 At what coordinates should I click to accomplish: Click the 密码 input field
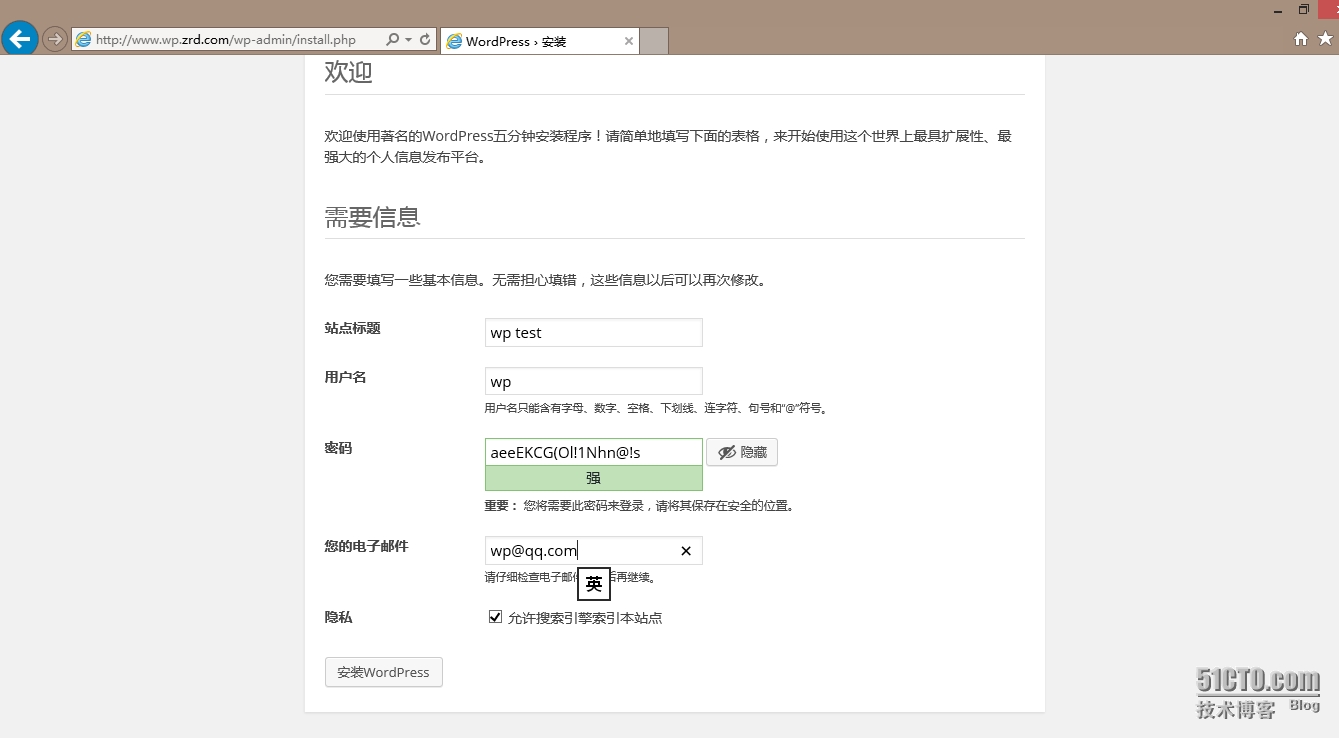(x=594, y=452)
